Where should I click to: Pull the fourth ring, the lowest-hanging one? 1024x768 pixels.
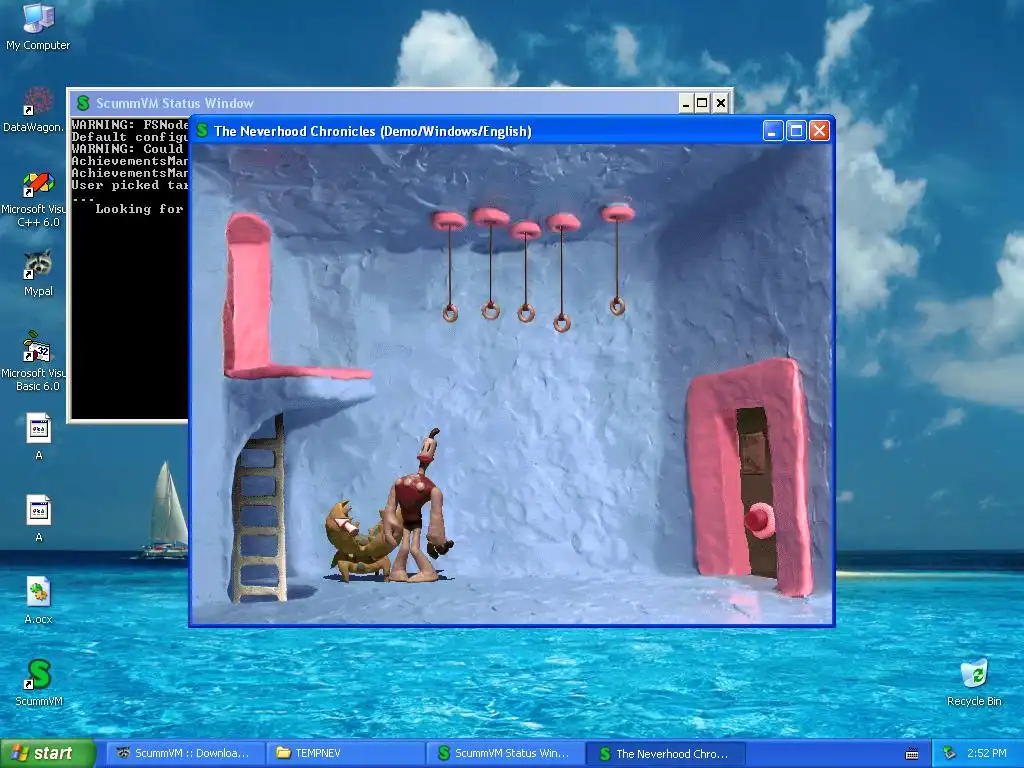562,322
